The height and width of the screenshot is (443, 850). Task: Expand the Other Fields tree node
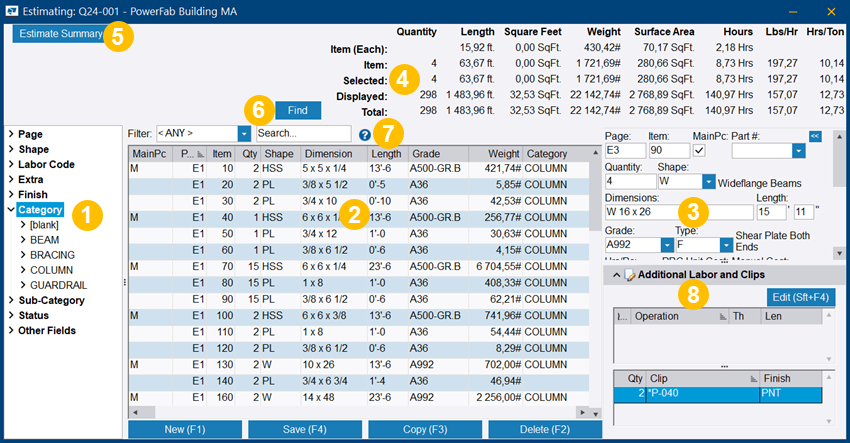tap(11, 330)
